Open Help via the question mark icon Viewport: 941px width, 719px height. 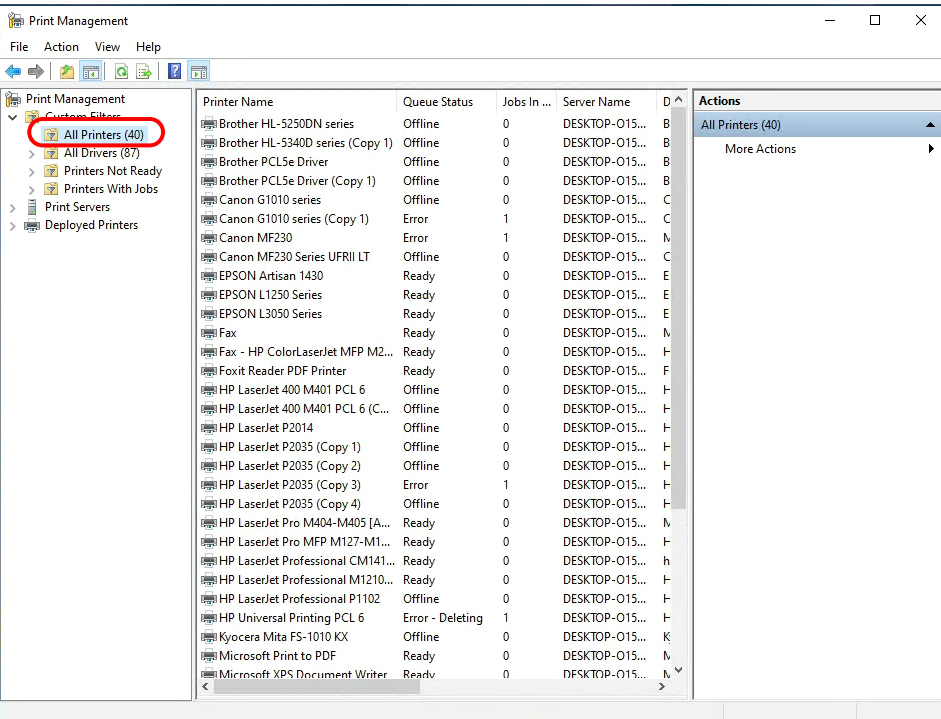click(x=174, y=72)
